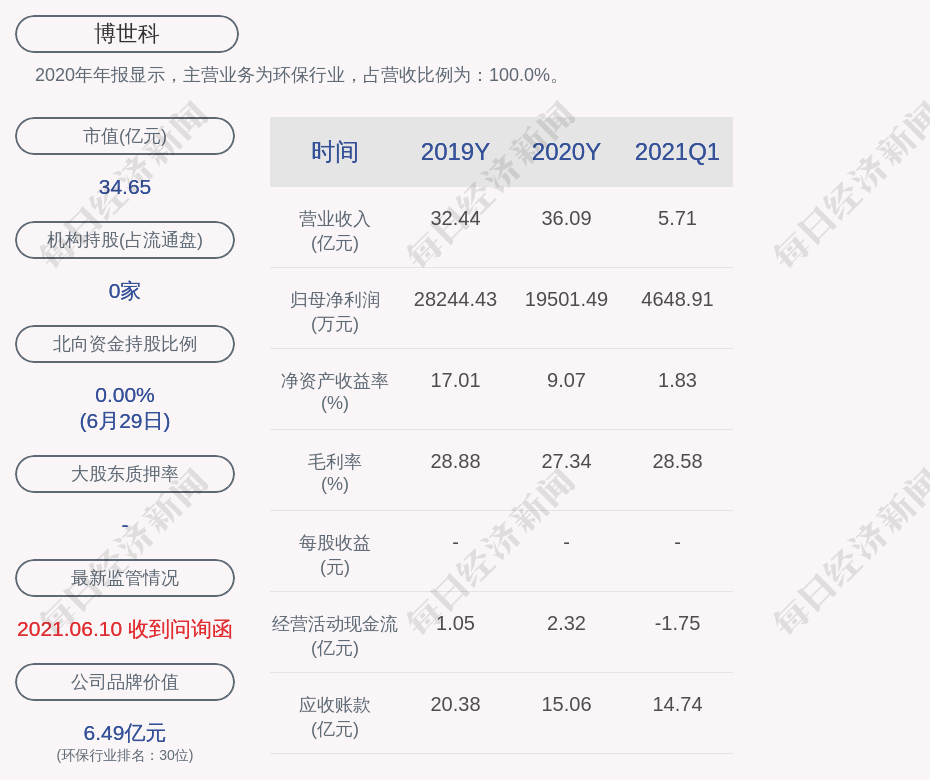The width and height of the screenshot is (930, 780).
Task: Click the 净资产收益率 row label
Action: (335, 391)
